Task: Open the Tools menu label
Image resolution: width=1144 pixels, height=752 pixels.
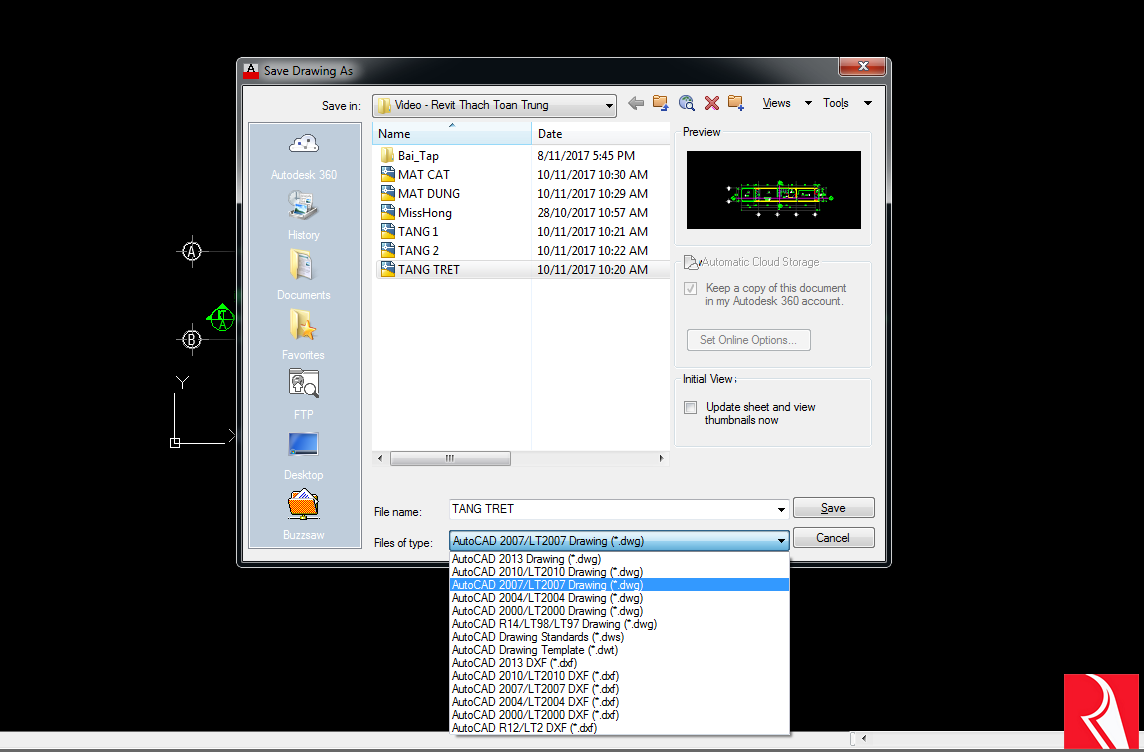Action: (x=836, y=104)
